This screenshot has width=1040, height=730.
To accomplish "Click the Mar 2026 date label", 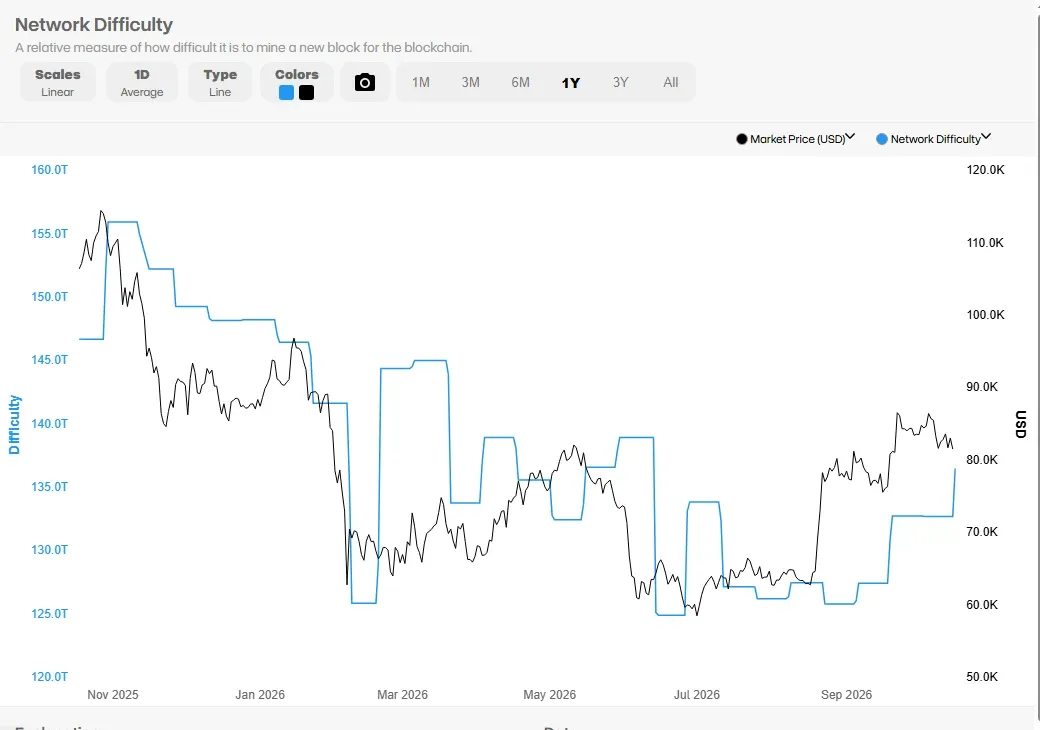I will click(x=403, y=694).
